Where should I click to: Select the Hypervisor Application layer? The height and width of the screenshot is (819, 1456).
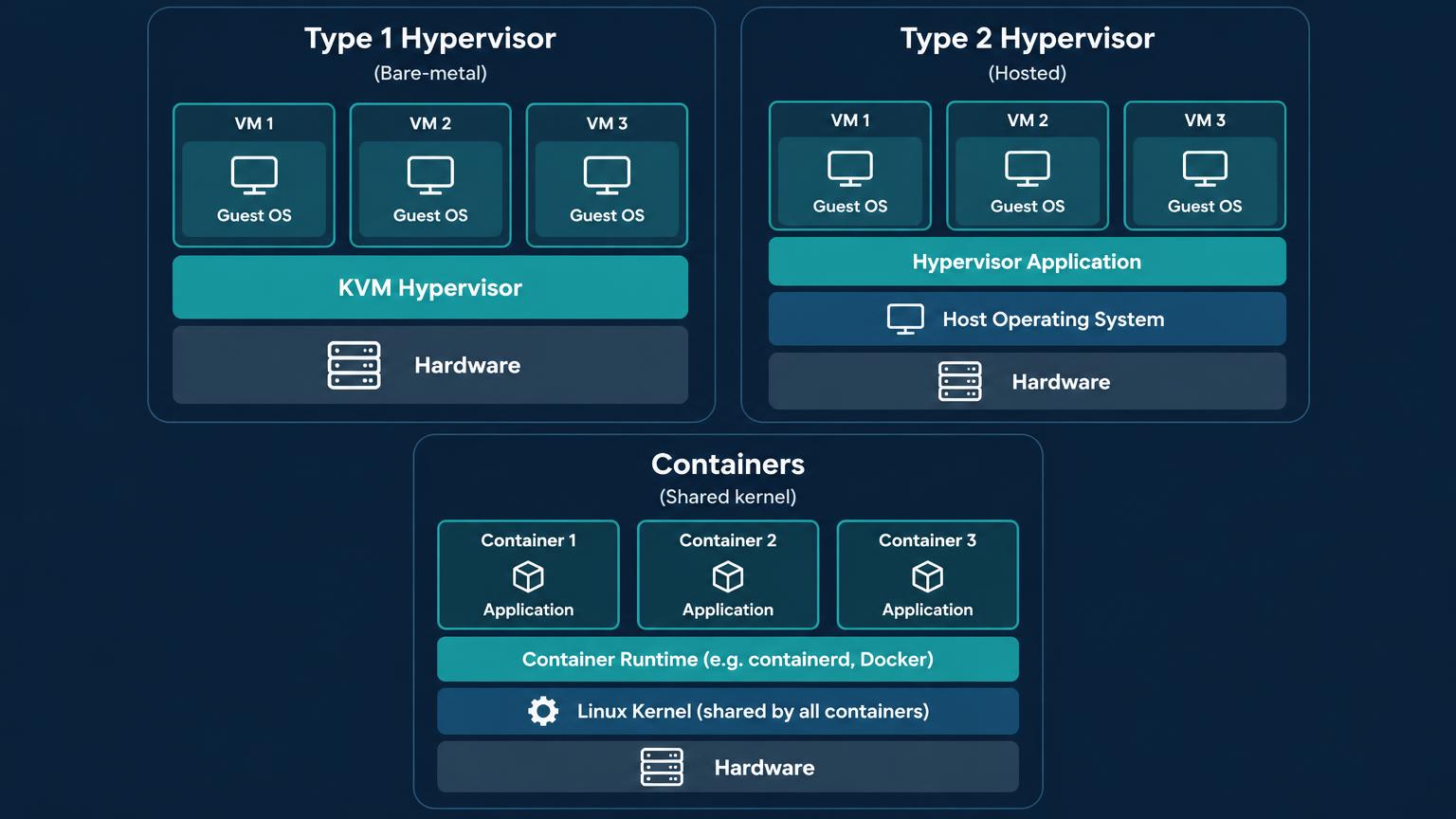click(1028, 262)
